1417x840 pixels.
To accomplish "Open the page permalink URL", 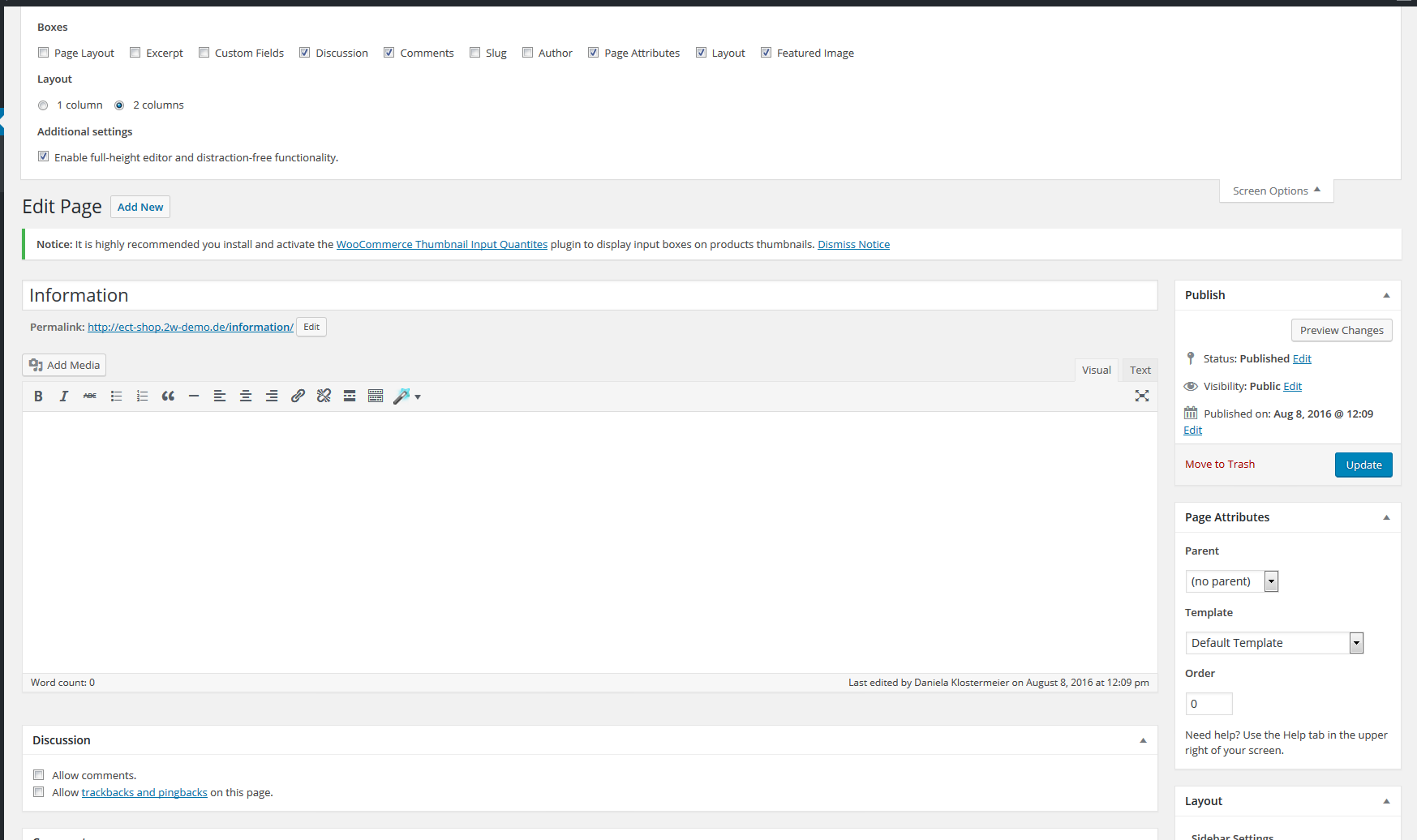I will tap(191, 327).
